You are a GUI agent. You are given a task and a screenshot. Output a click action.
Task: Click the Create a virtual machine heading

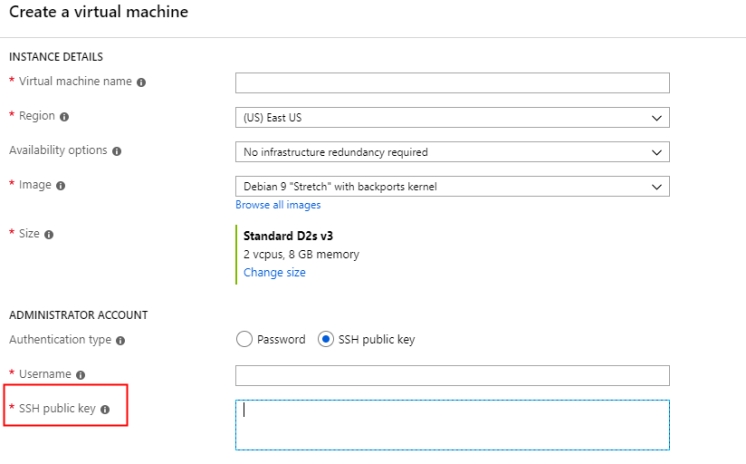98,12
